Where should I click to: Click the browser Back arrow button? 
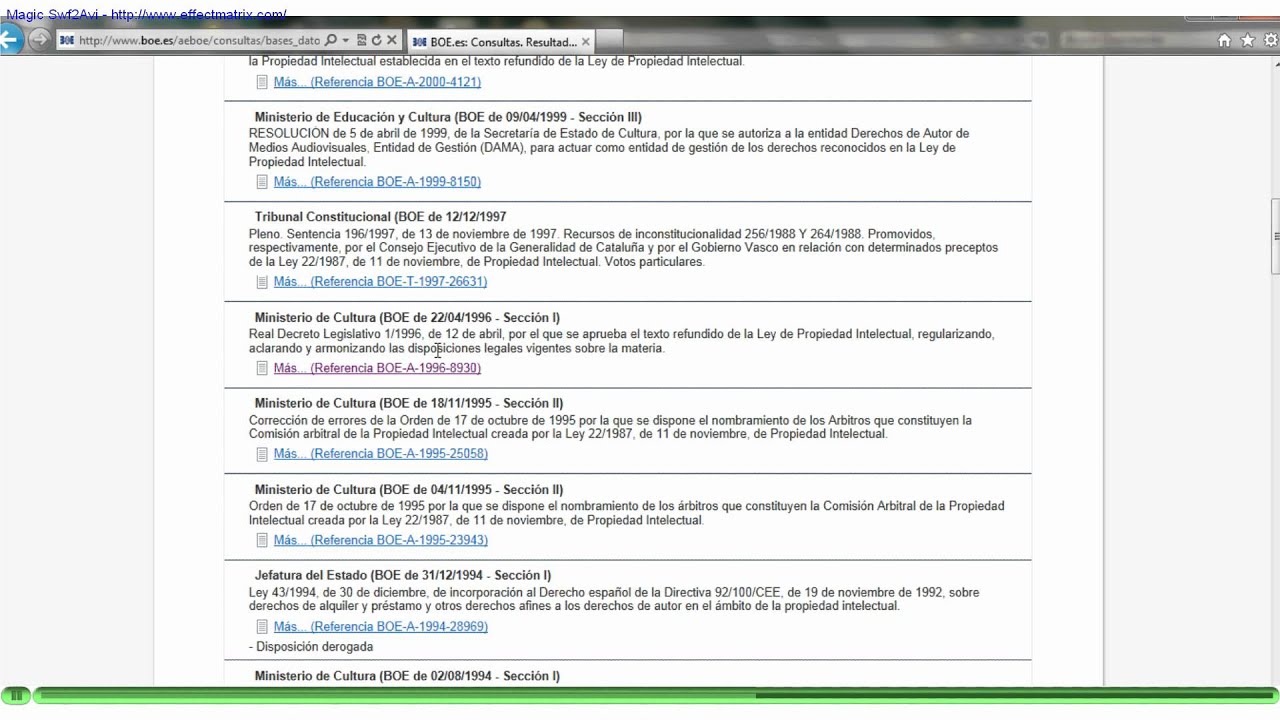(10, 40)
